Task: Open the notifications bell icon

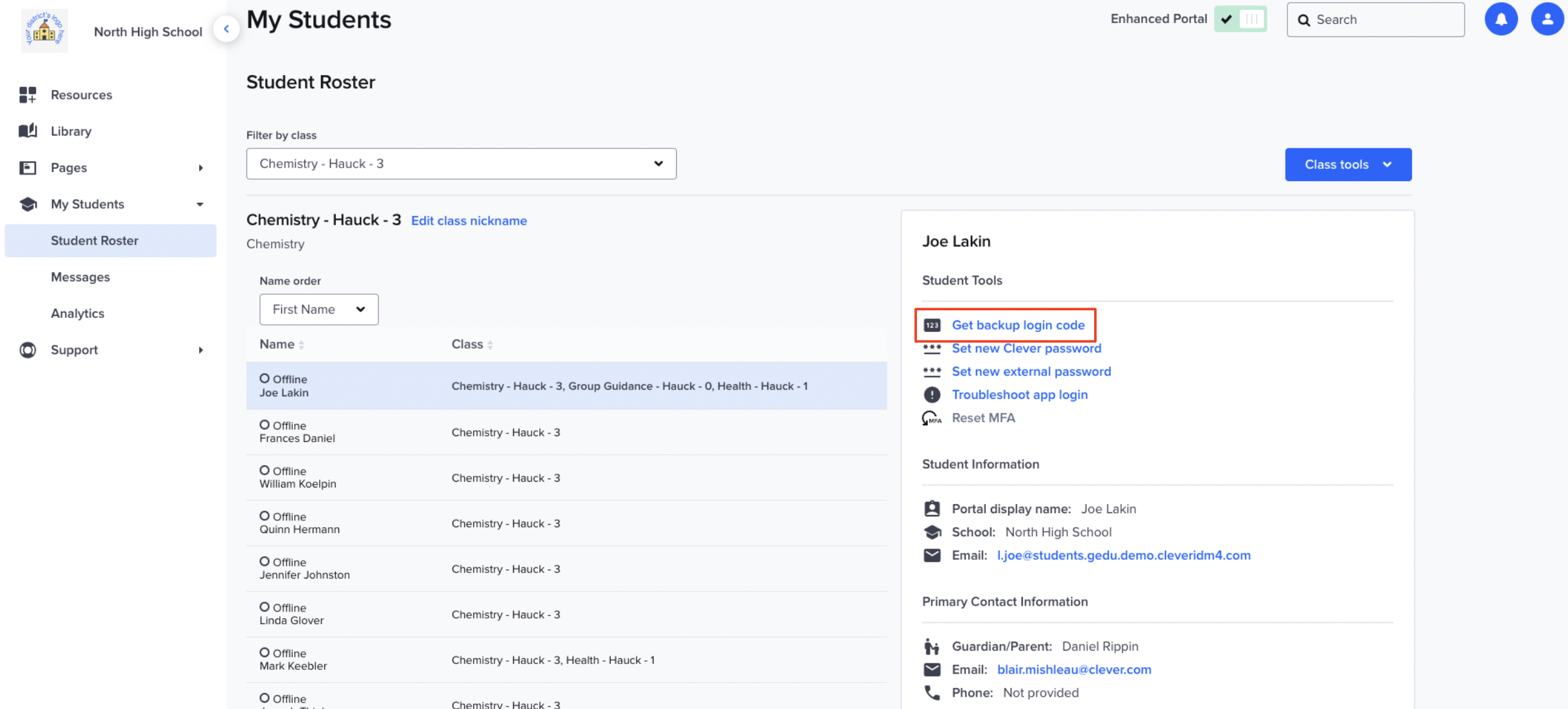Action: [x=1501, y=19]
